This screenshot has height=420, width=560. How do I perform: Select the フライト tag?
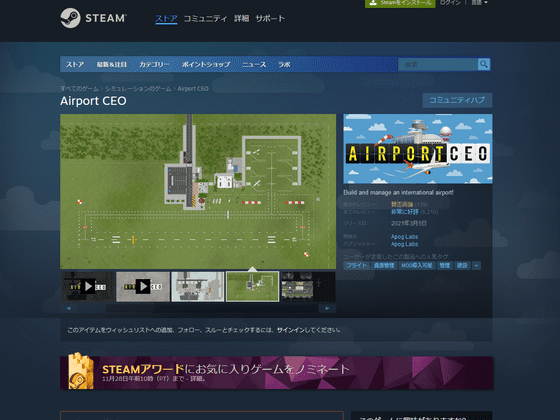[356, 265]
